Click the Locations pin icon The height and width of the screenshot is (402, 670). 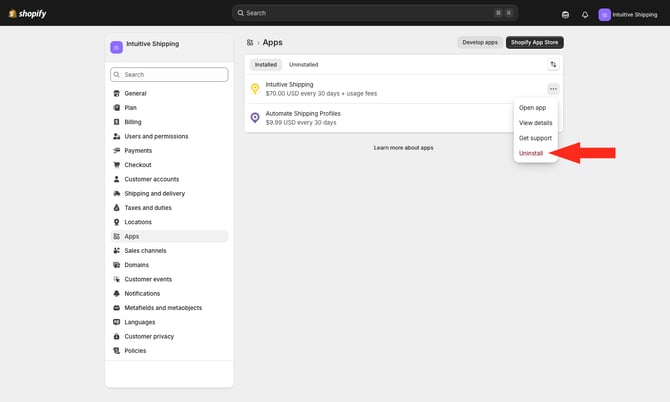click(x=116, y=222)
